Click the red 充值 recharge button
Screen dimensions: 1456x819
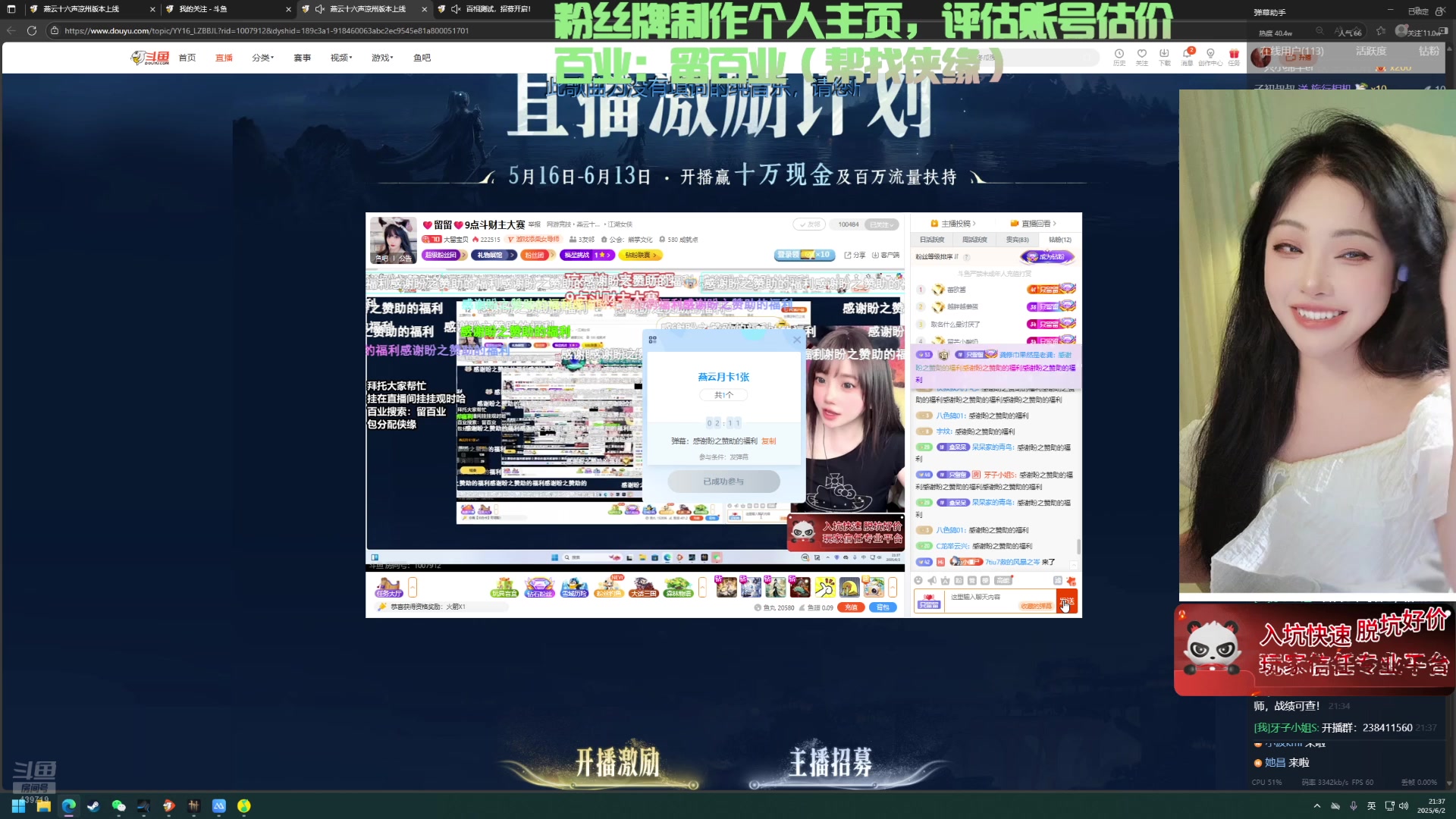pyautogui.click(x=851, y=607)
